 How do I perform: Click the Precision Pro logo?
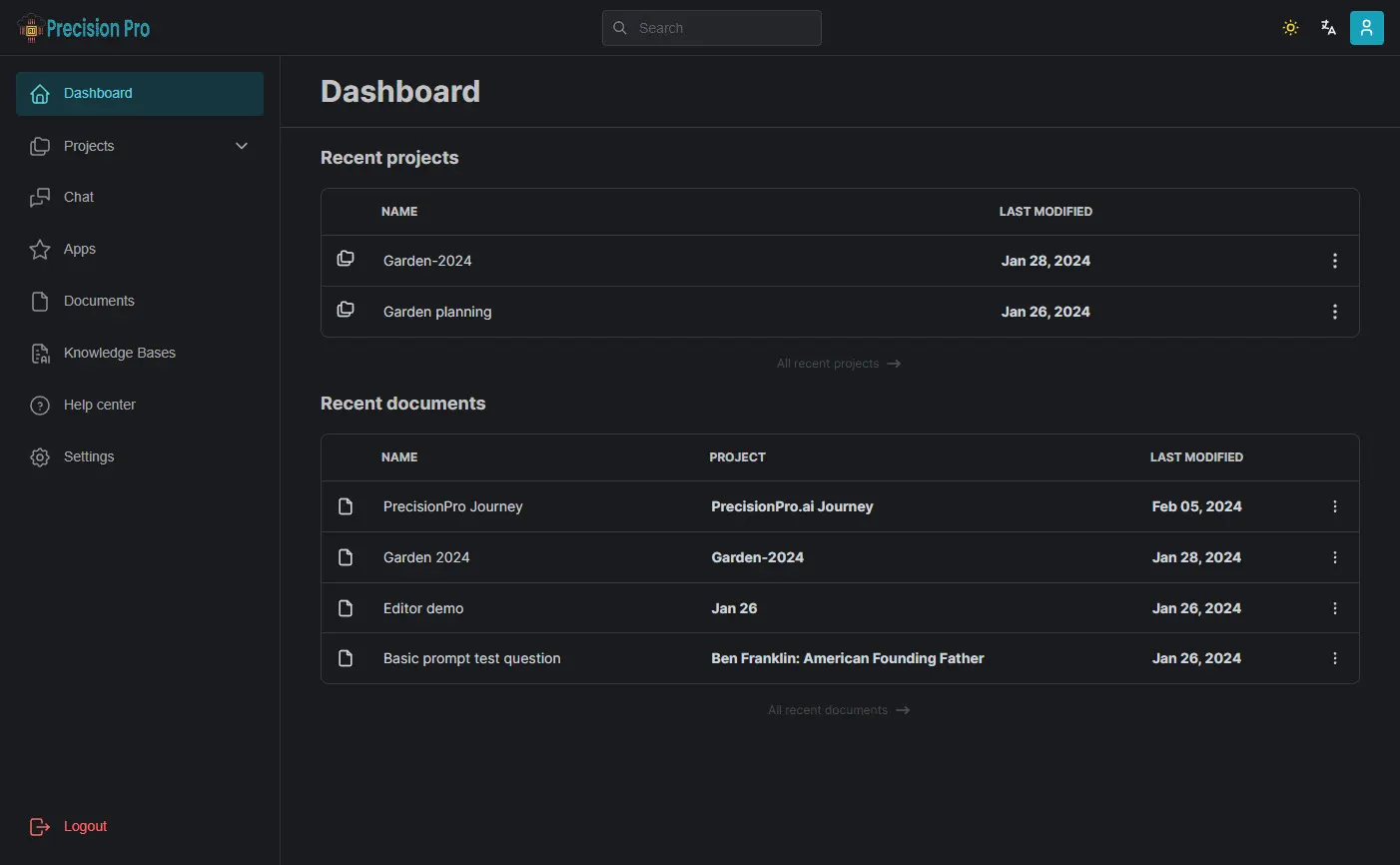84,28
